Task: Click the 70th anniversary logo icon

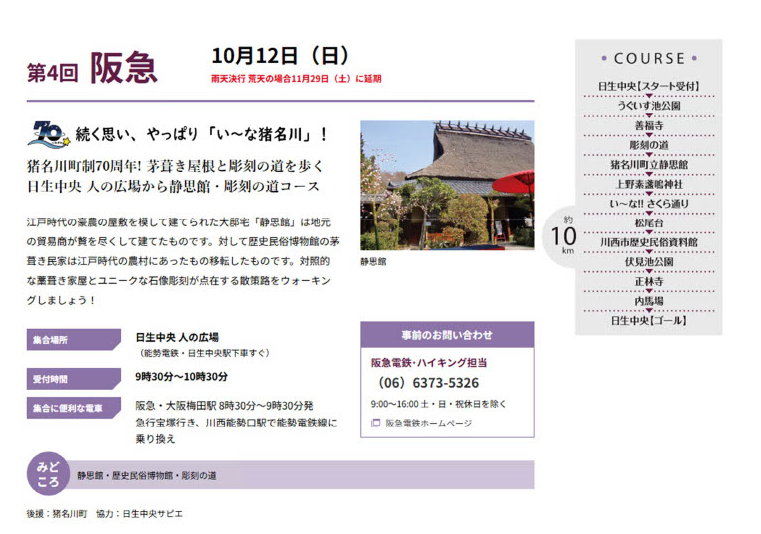Action: (x=49, y=134)
